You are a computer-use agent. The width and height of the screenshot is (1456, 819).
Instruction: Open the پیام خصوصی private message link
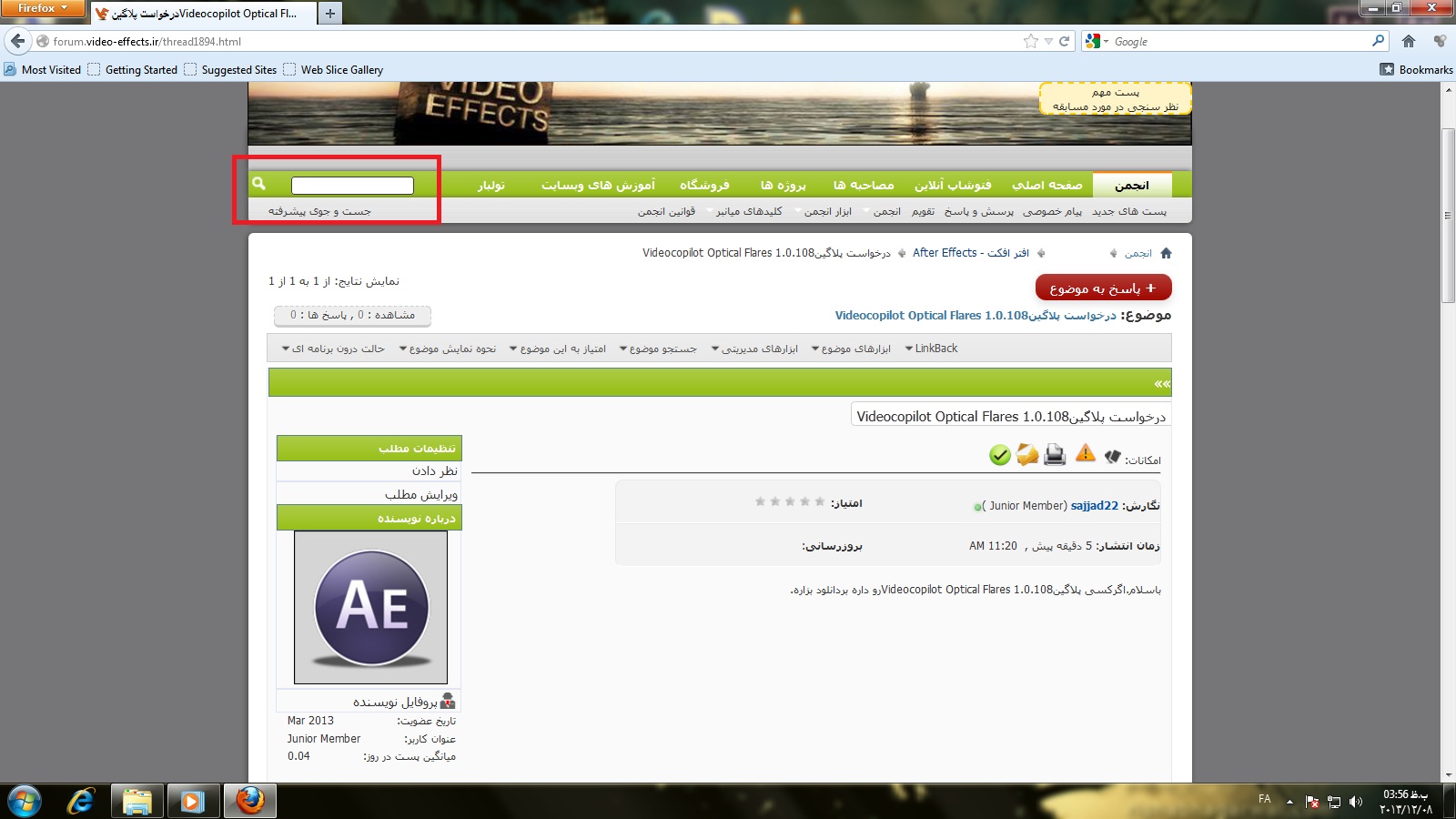coord(1052,211)
